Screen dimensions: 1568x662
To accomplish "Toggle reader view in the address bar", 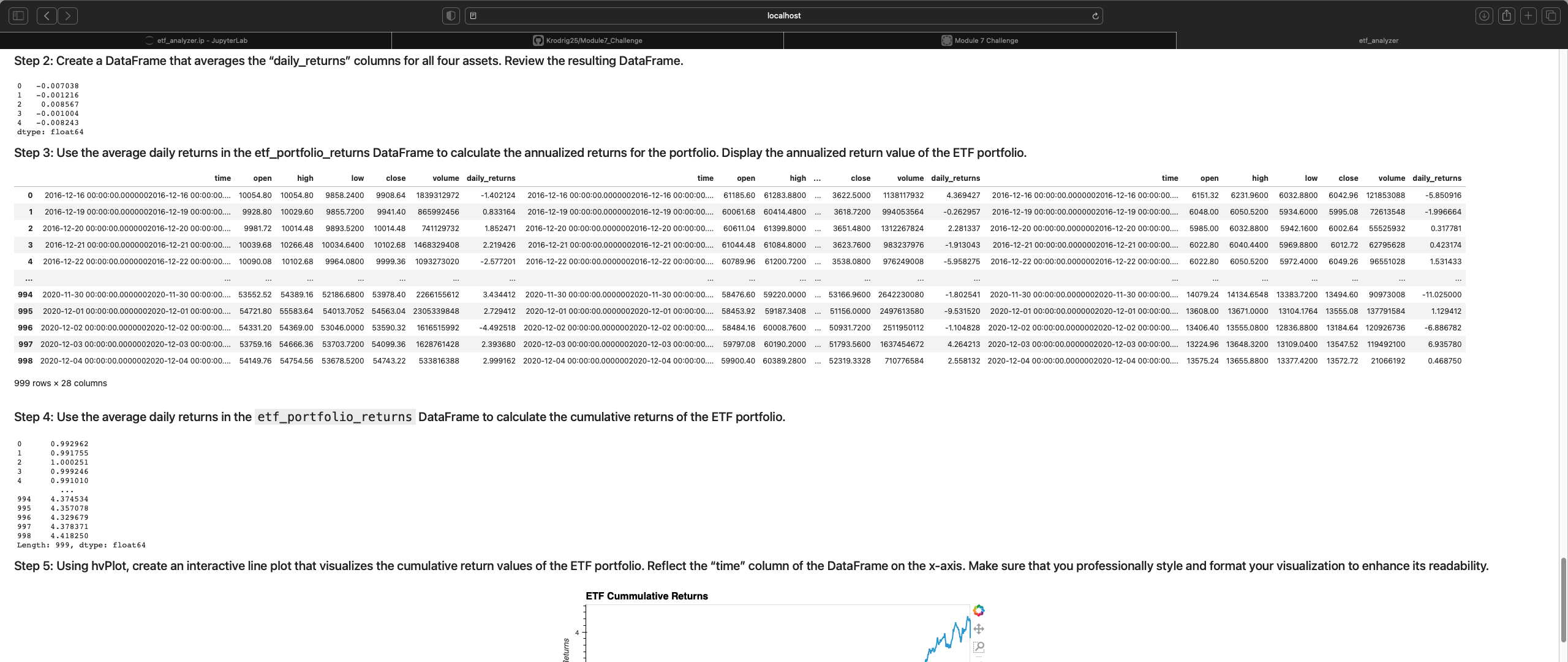I will 473,15.
